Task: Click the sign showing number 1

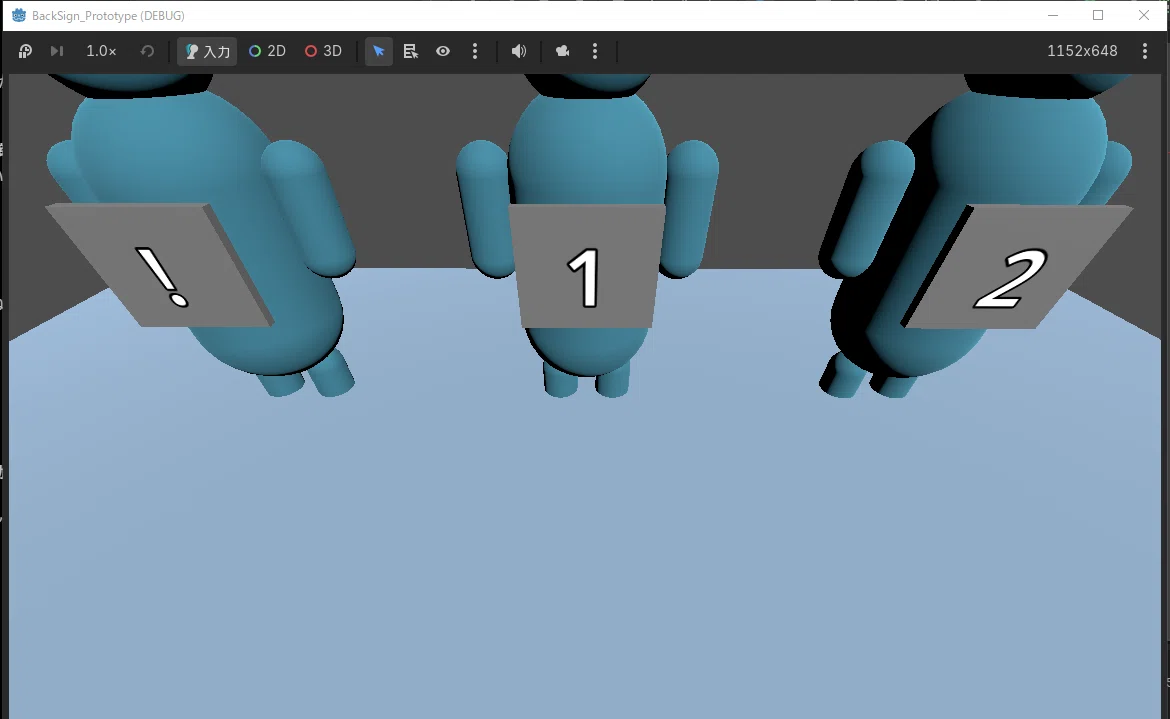Action: [x=587, y=266]
